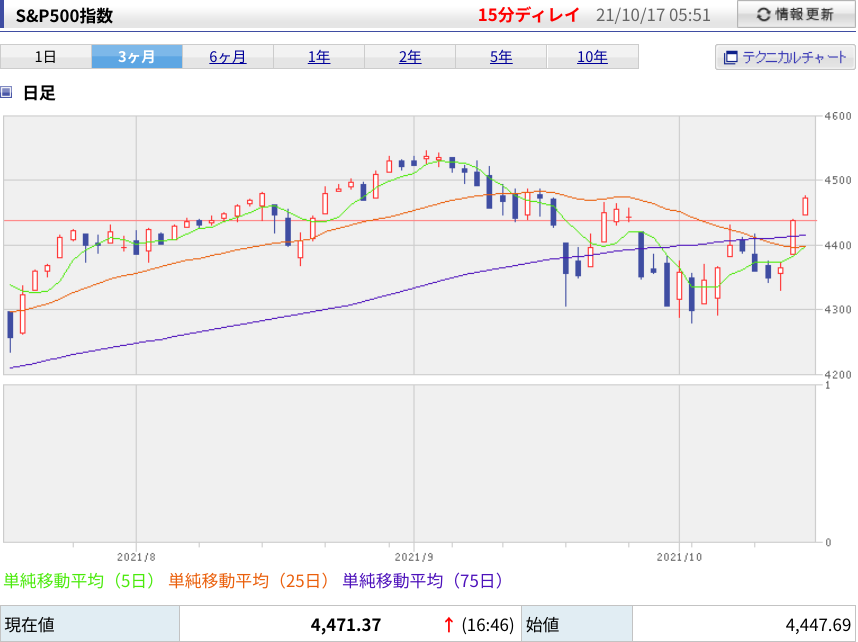This screenshot has height=642, width=858.
Task: Click the empty lower indicator chart panel
Action: [409, 464]
